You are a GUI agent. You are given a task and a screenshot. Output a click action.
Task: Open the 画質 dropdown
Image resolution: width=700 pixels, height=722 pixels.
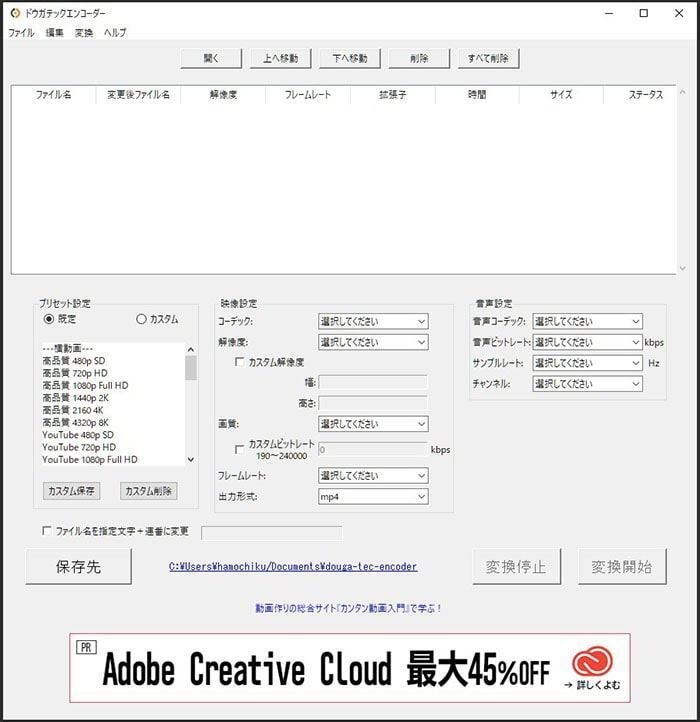373,424
